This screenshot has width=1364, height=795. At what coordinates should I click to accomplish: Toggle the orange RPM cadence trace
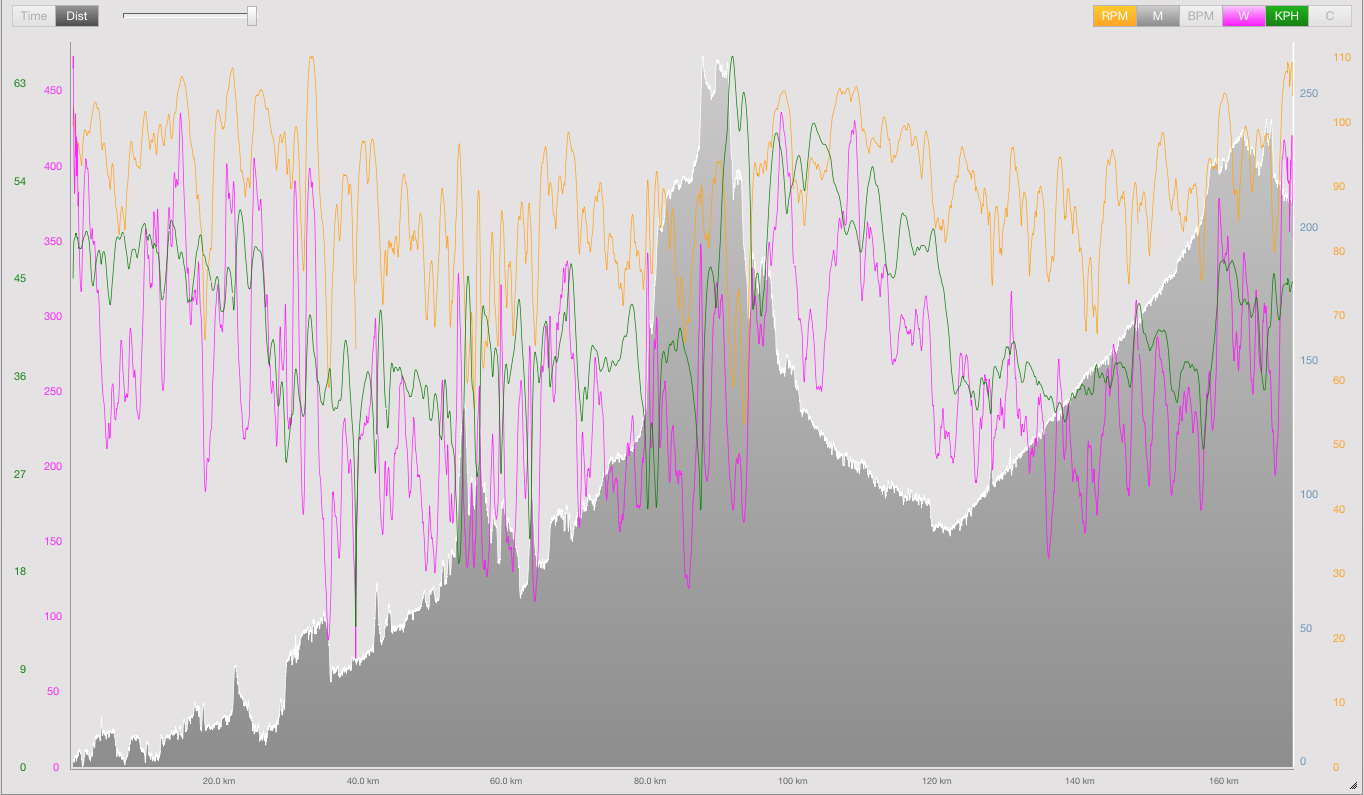click(1113, 15)
